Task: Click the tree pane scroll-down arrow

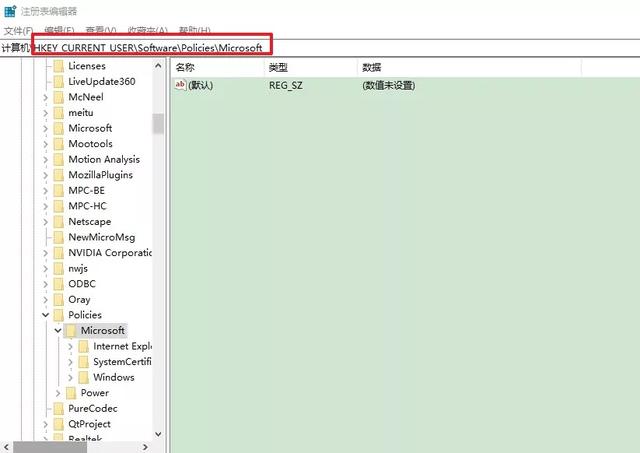Action: (158, 434)
